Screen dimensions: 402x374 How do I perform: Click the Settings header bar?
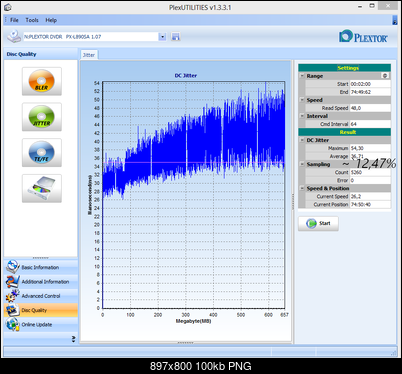pos(344,68)
